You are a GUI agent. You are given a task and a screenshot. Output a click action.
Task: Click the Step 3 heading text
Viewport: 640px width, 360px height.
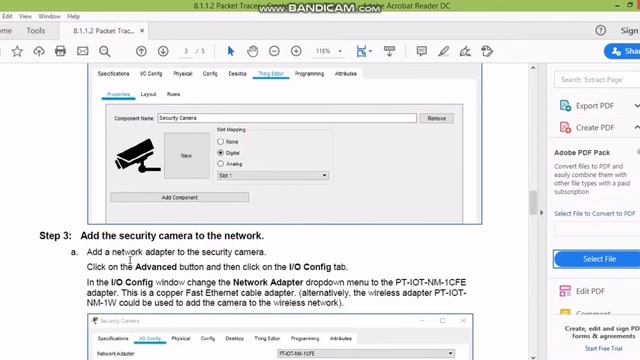tap(151, 236)
